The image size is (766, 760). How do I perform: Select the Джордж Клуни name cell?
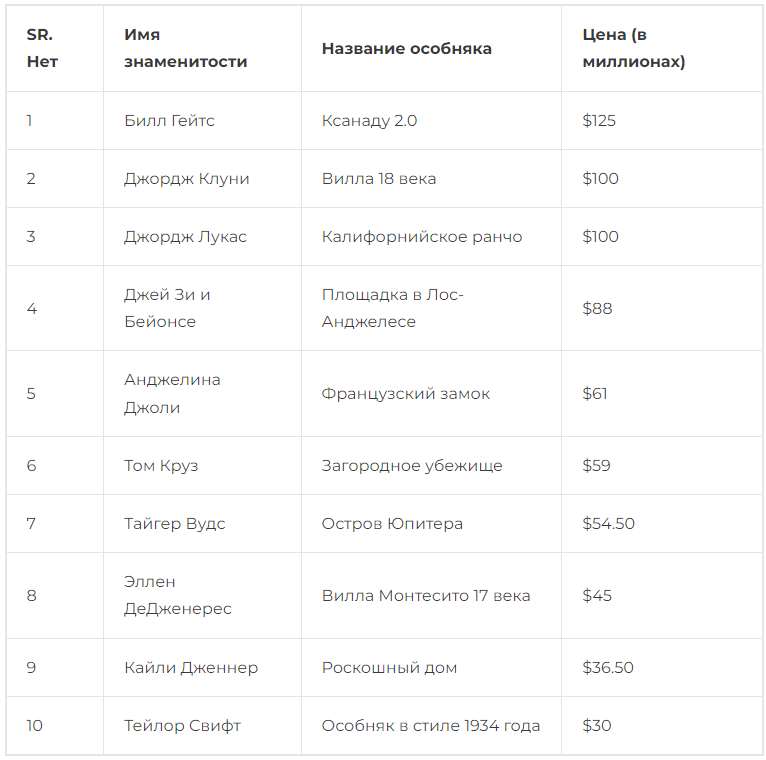(187, 179)
